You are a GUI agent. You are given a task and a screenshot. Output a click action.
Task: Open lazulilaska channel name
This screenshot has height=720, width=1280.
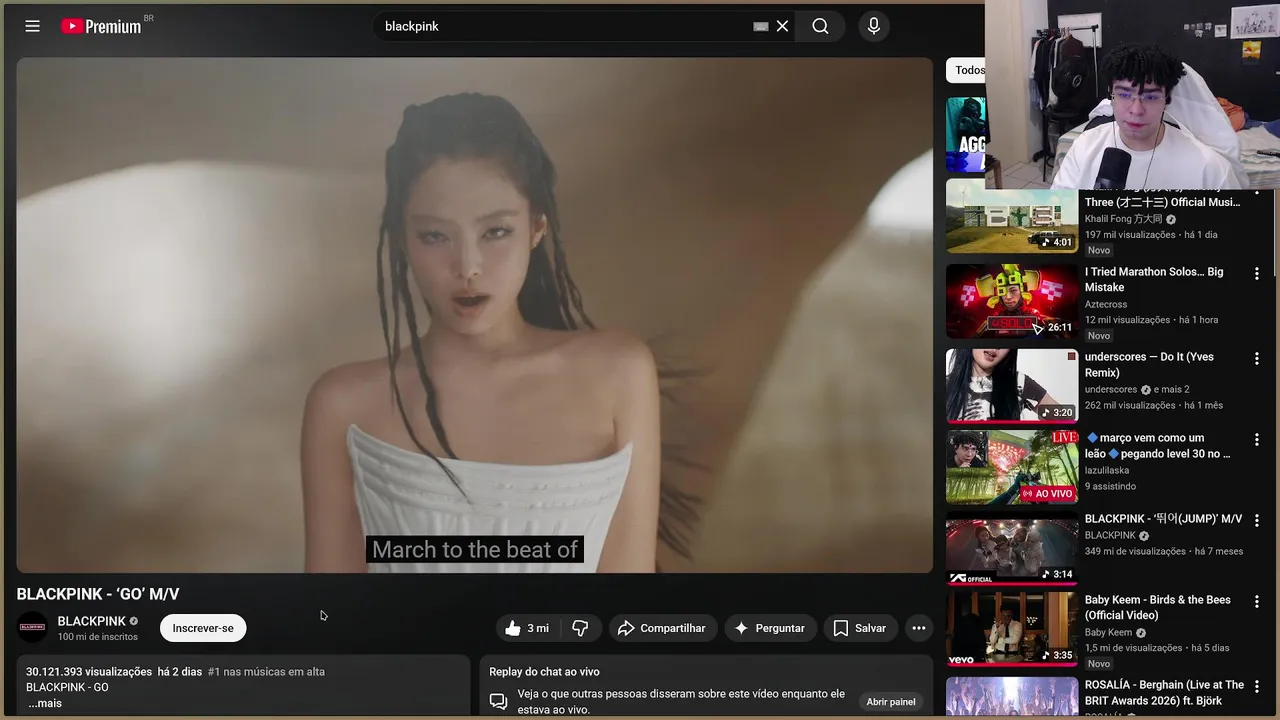(x=1107, y=470)
